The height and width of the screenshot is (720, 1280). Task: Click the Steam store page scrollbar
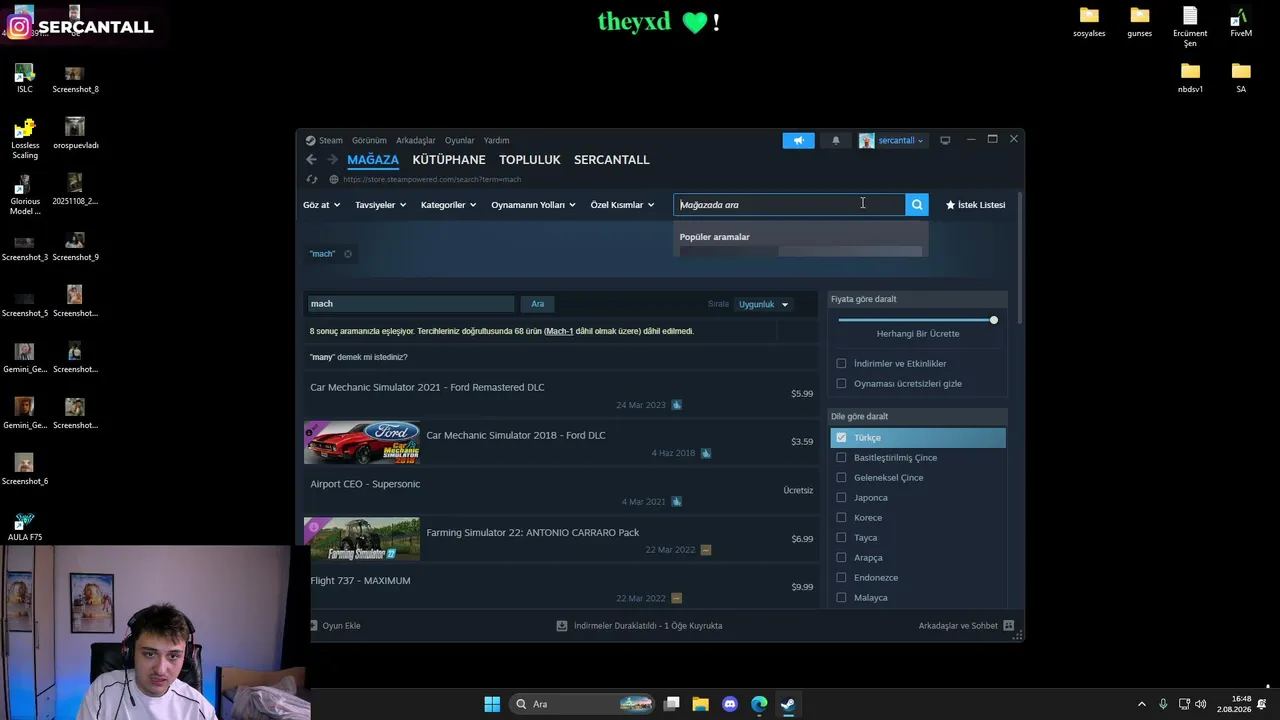1020,258
